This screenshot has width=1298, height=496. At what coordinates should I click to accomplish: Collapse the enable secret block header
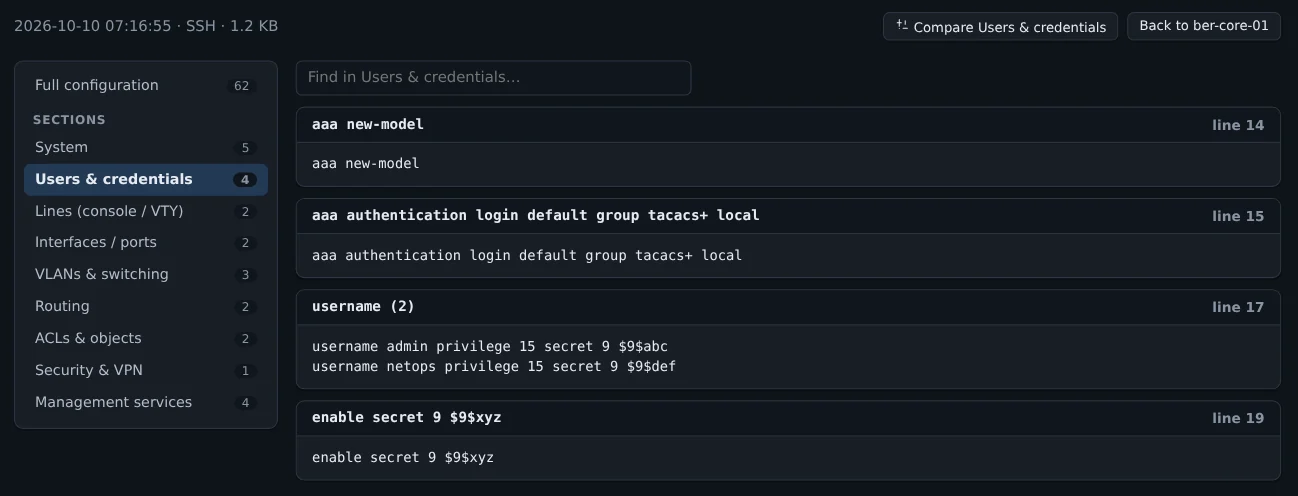coord(788,418)
